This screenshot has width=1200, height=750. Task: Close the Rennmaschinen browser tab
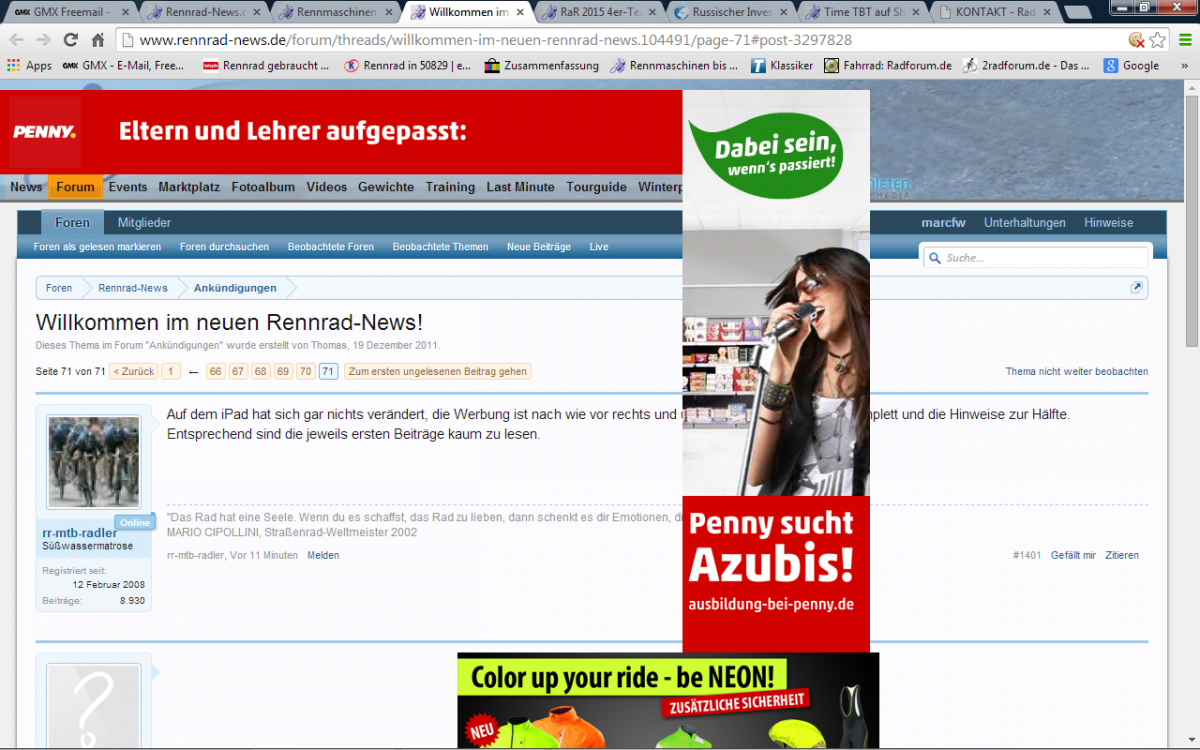tap(388, 12)
